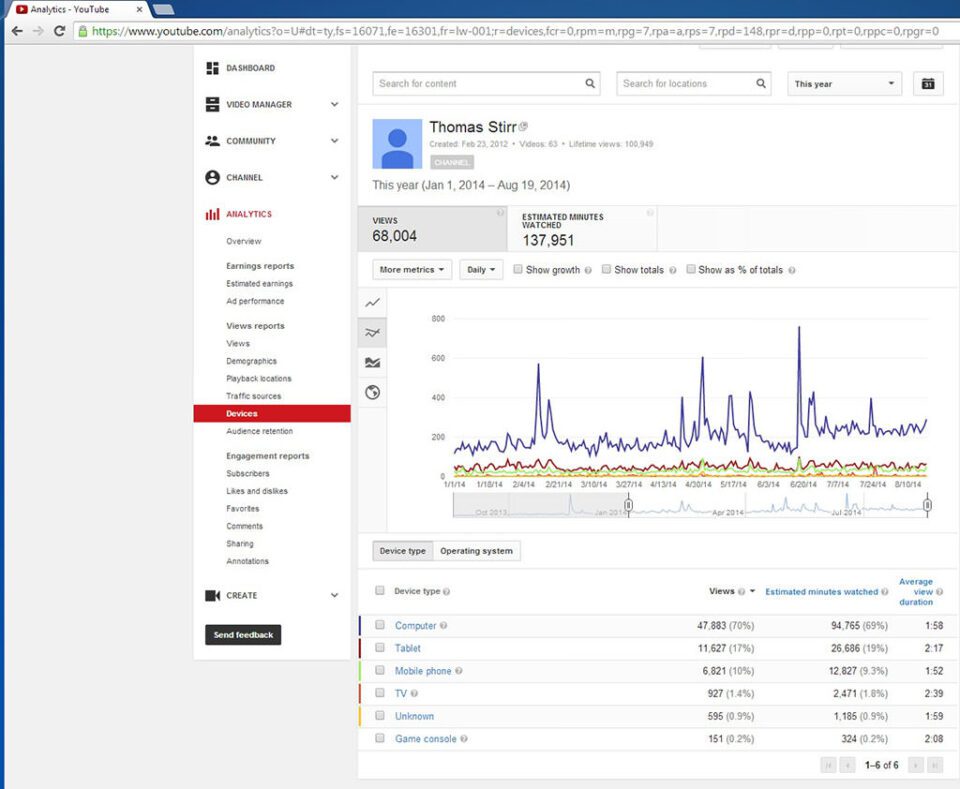Viewport: 960px width, 789px height.
Task: Select the Views metric tab
Action: 432,229
